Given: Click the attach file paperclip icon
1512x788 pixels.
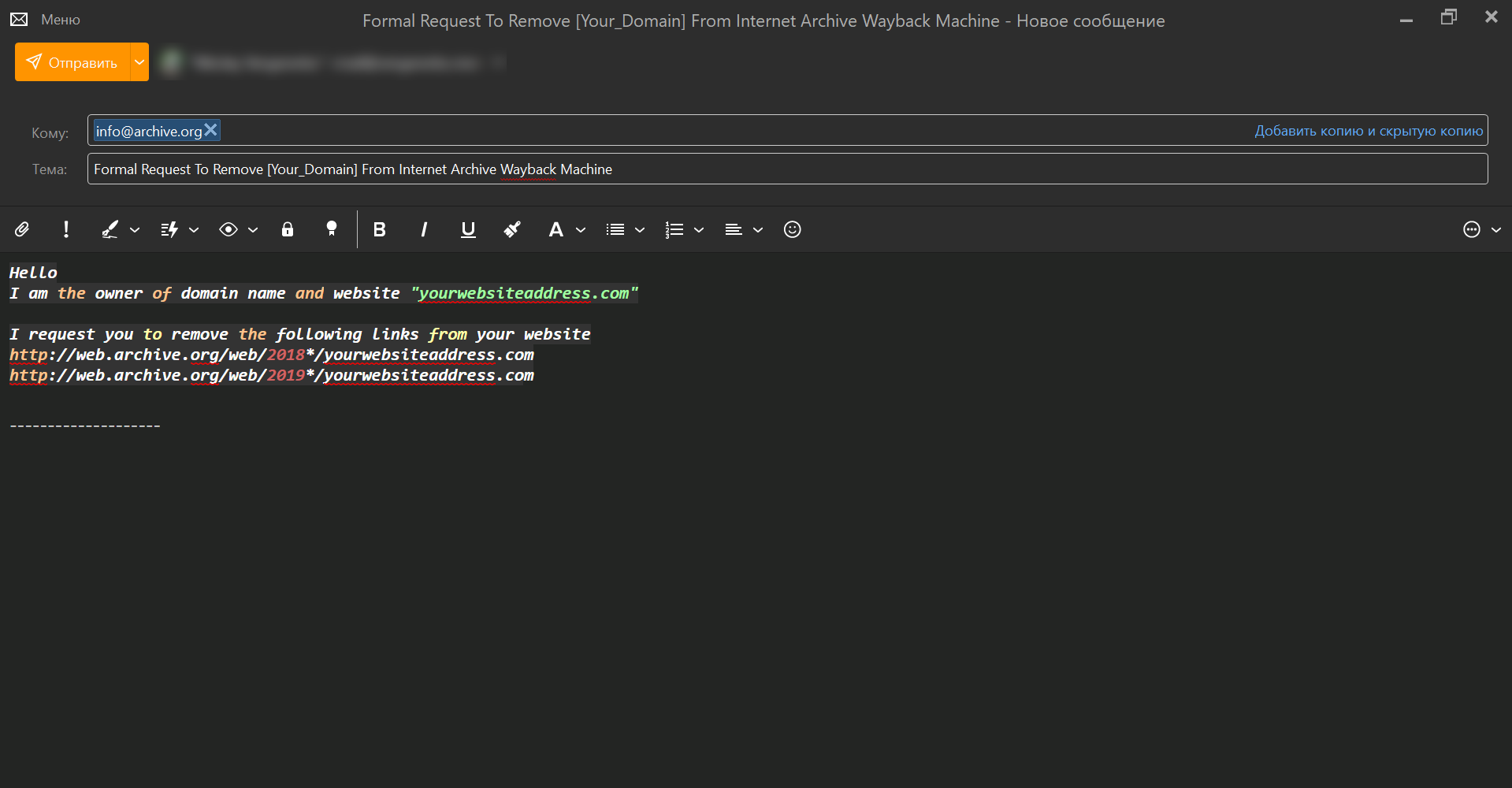Looking at the screenshot, I should pyautogui.click(x=22, y=229).
